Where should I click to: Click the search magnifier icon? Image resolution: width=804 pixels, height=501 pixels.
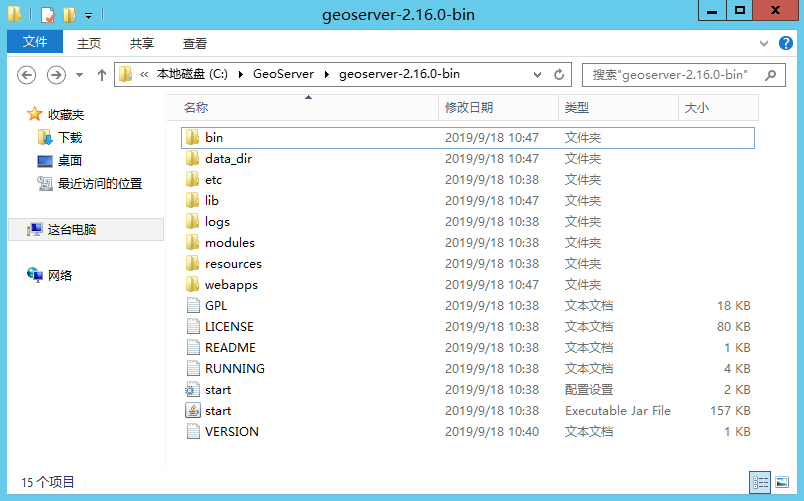(x=770, y=75)
